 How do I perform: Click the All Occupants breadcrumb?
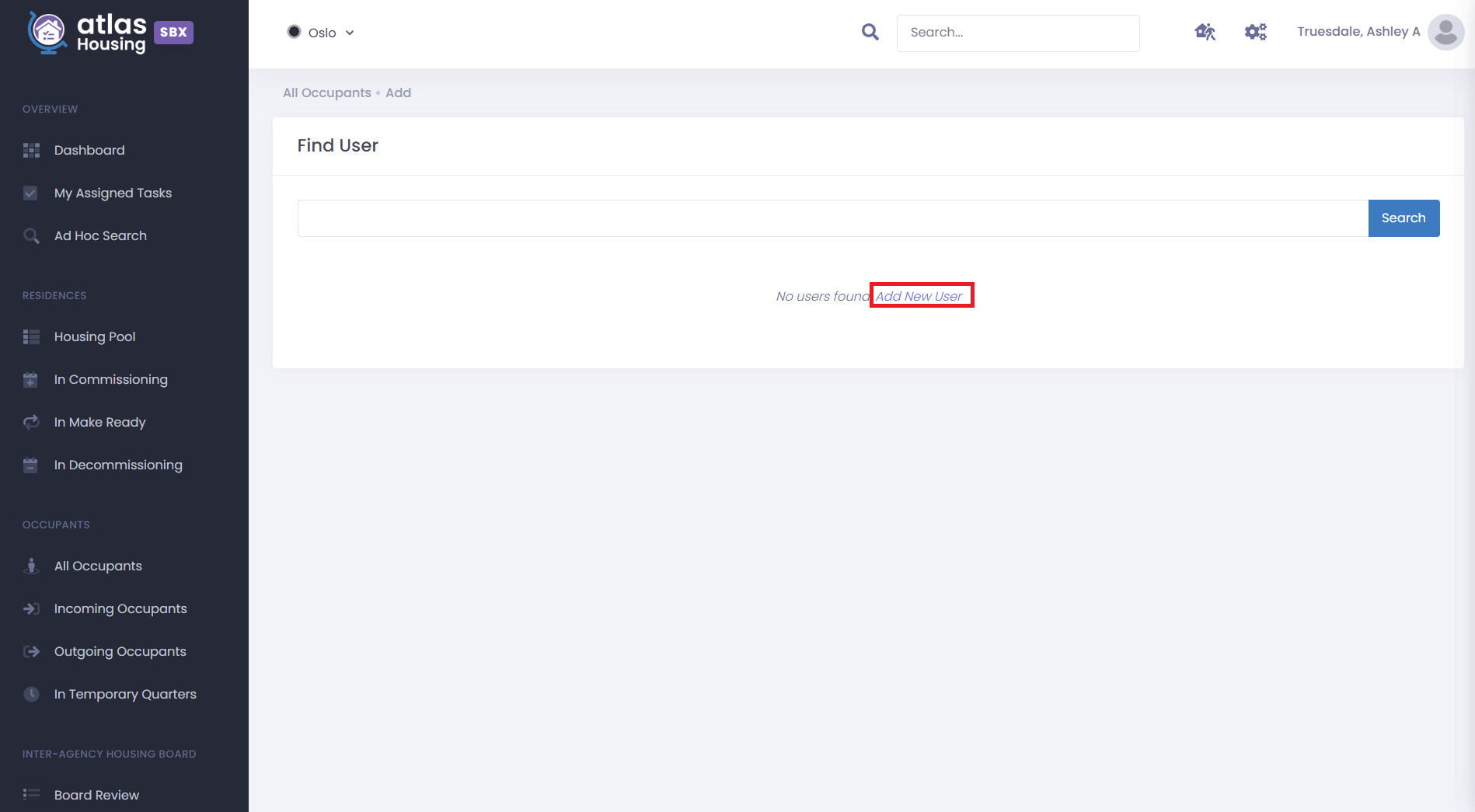coord(327,92)
